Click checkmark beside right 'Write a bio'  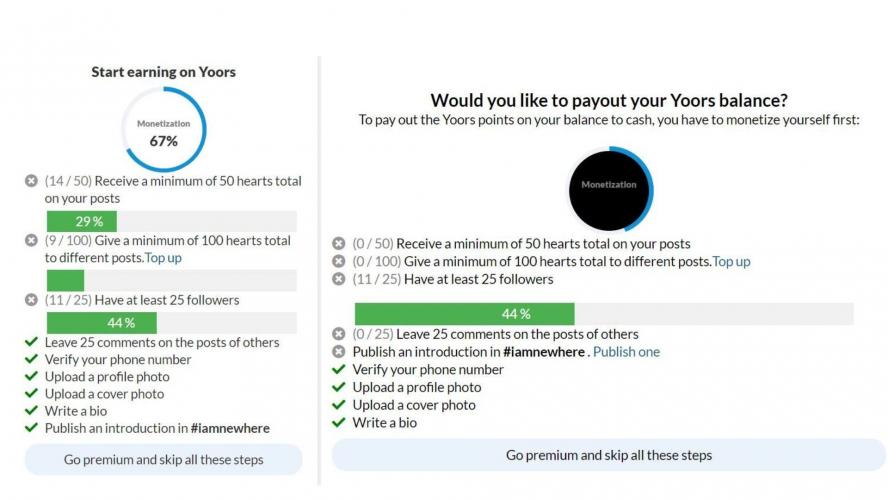coord(339,423)
